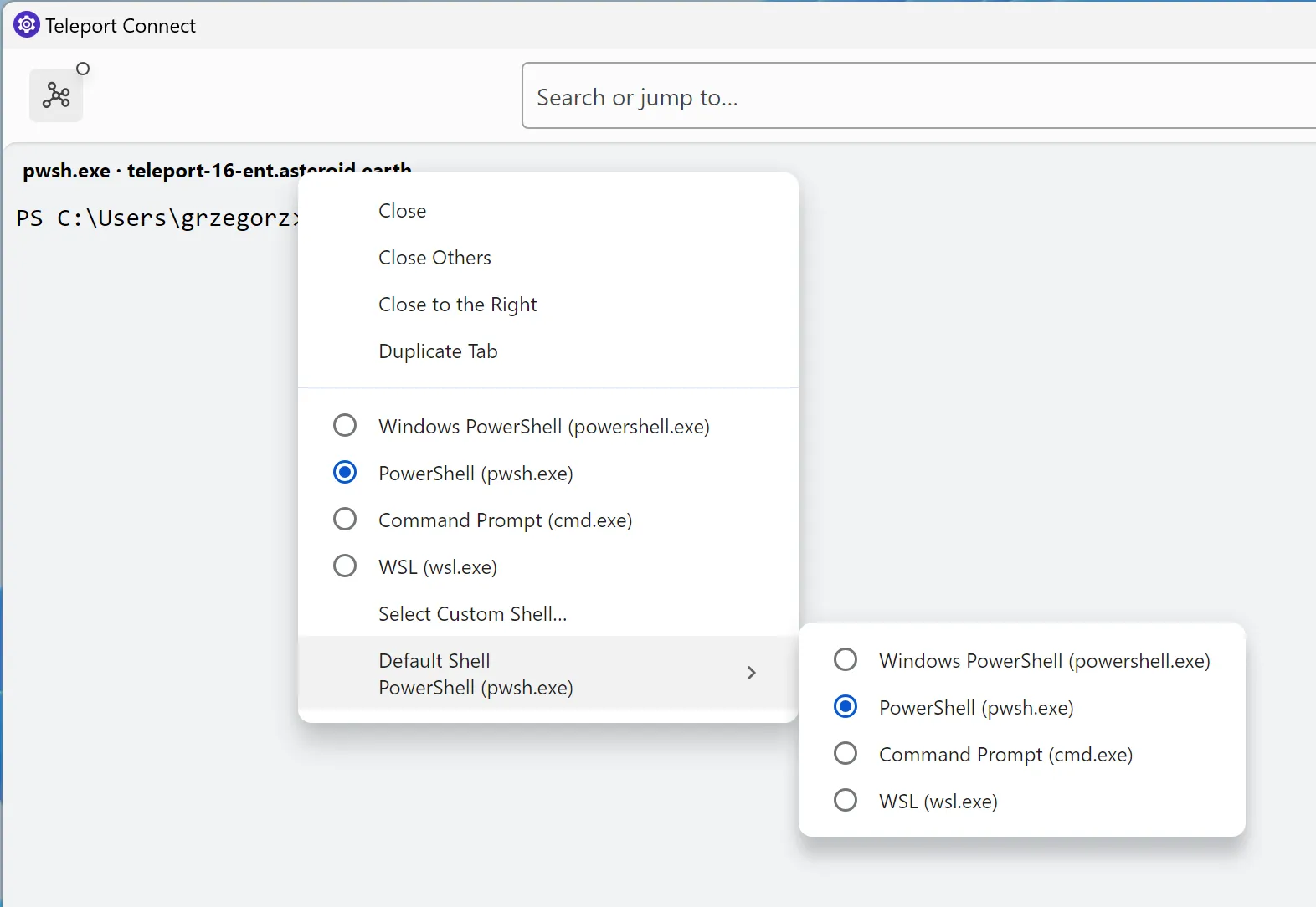Pick Duplicate Tab menu entry

(x=547, y=351)
